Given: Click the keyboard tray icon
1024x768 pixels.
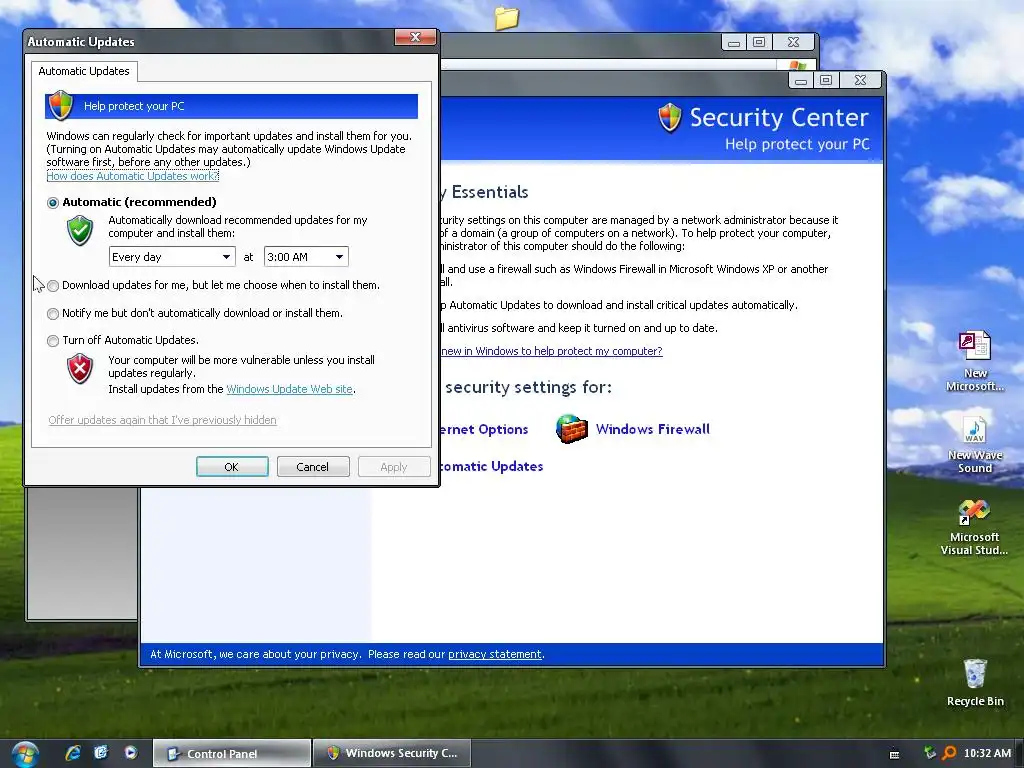Looking at the screenshot, I should point(895,754).
